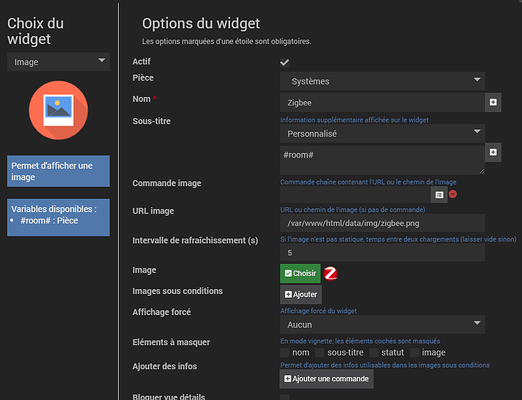The width and height of the screenshot is (522, 400).
Task: Click the empty Commande image input field
Action: (355, 195)
